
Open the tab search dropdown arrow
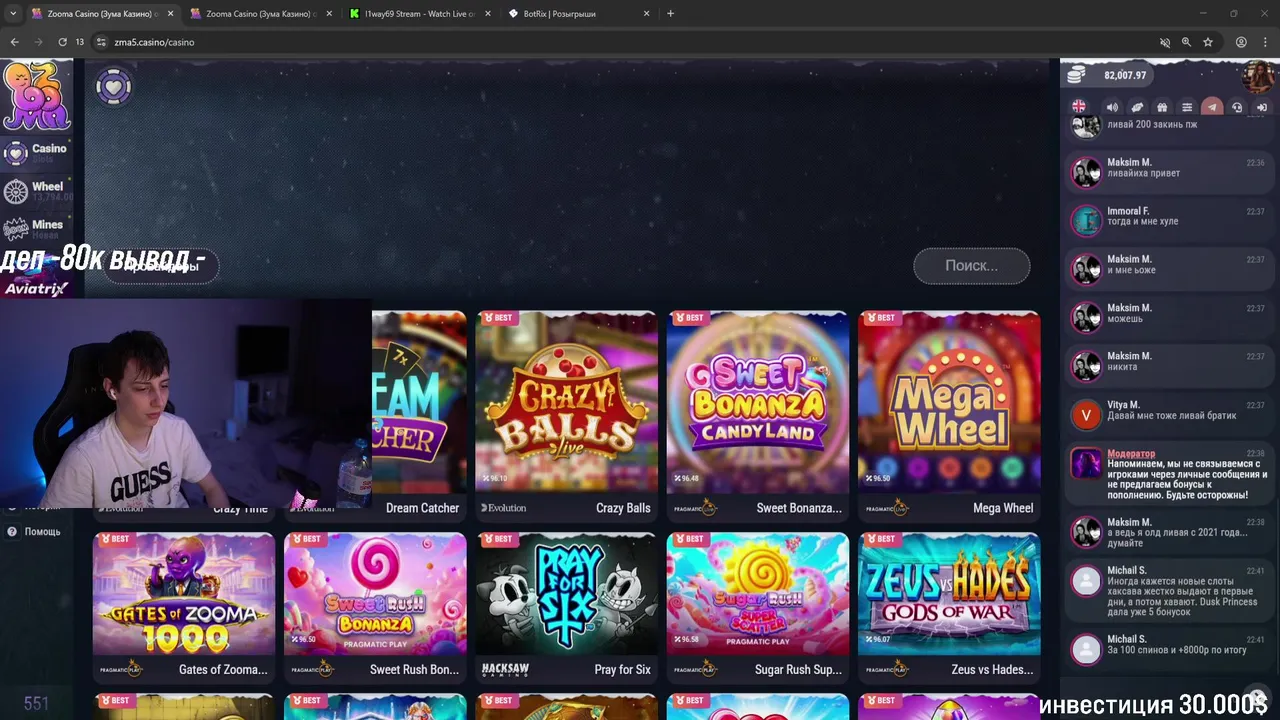[12, 14]
